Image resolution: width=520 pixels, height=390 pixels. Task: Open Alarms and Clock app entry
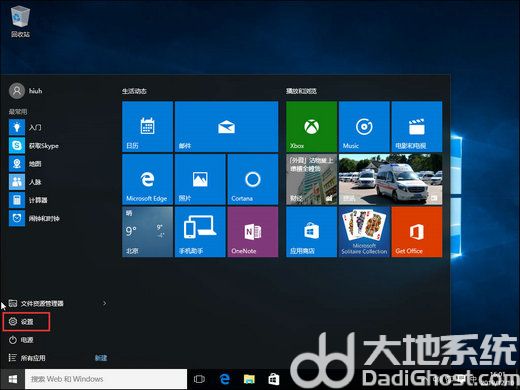pos(34,218)
